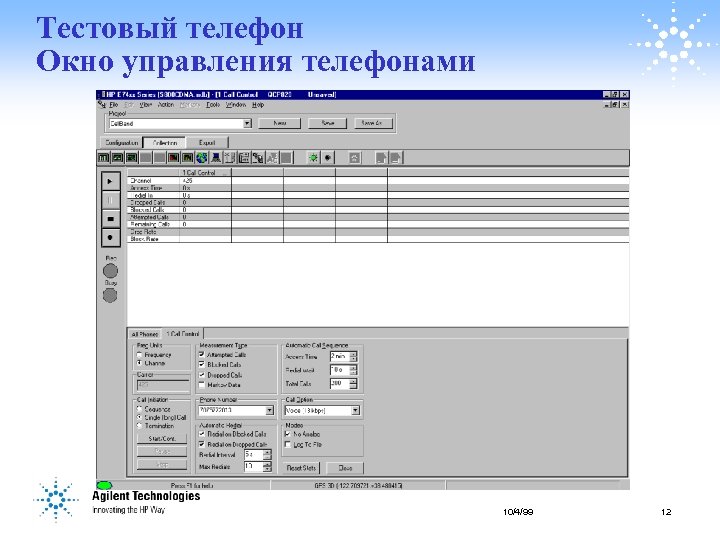720x540 pixels.
Task: Click the Reset Stats button
Action: point(301,468)
